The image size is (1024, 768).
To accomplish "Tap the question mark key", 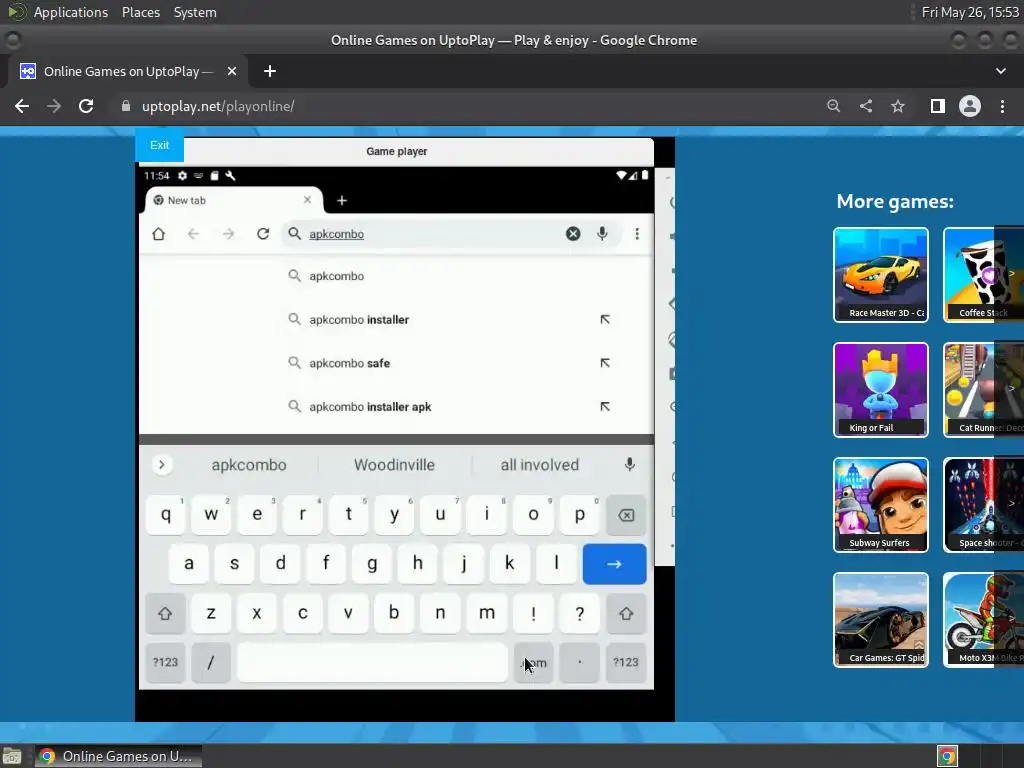I will point(579,613).
